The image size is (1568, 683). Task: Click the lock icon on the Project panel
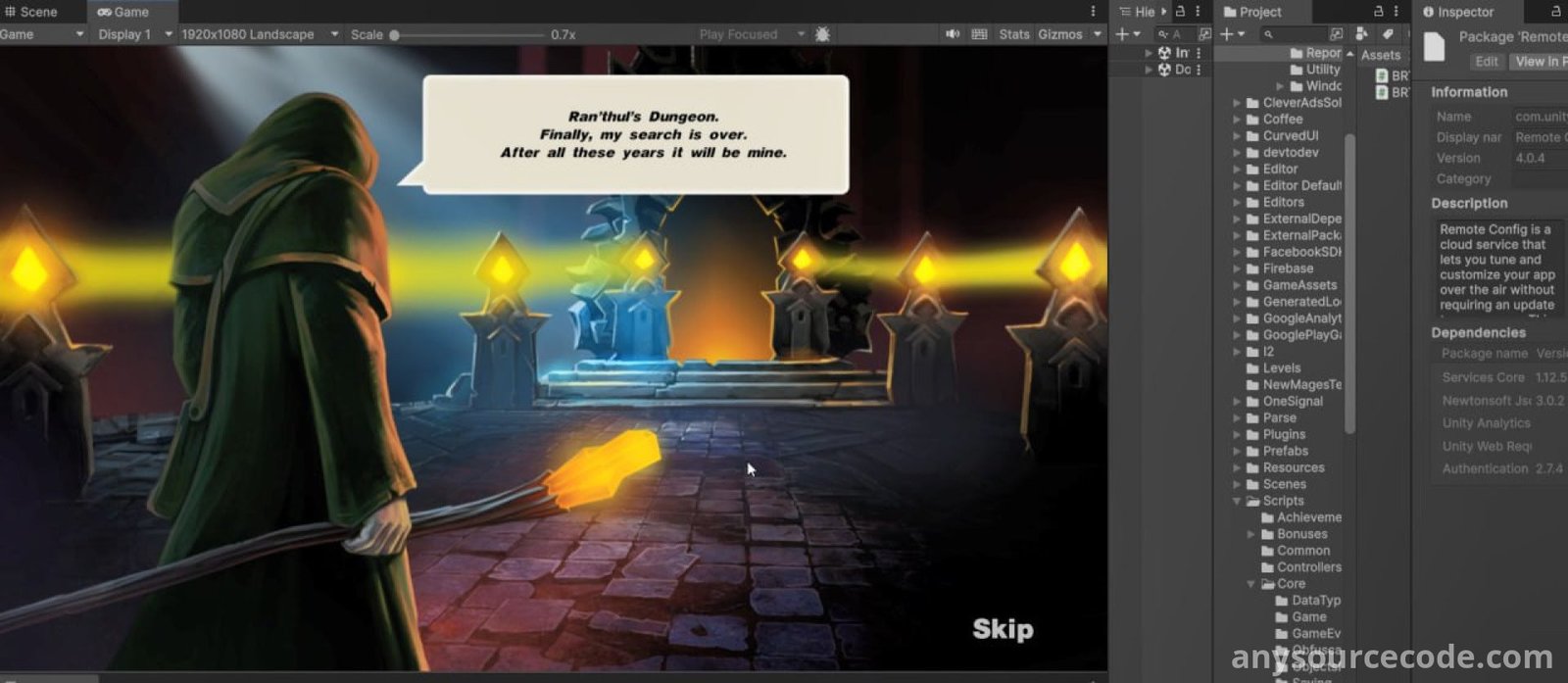(1378, 12)
